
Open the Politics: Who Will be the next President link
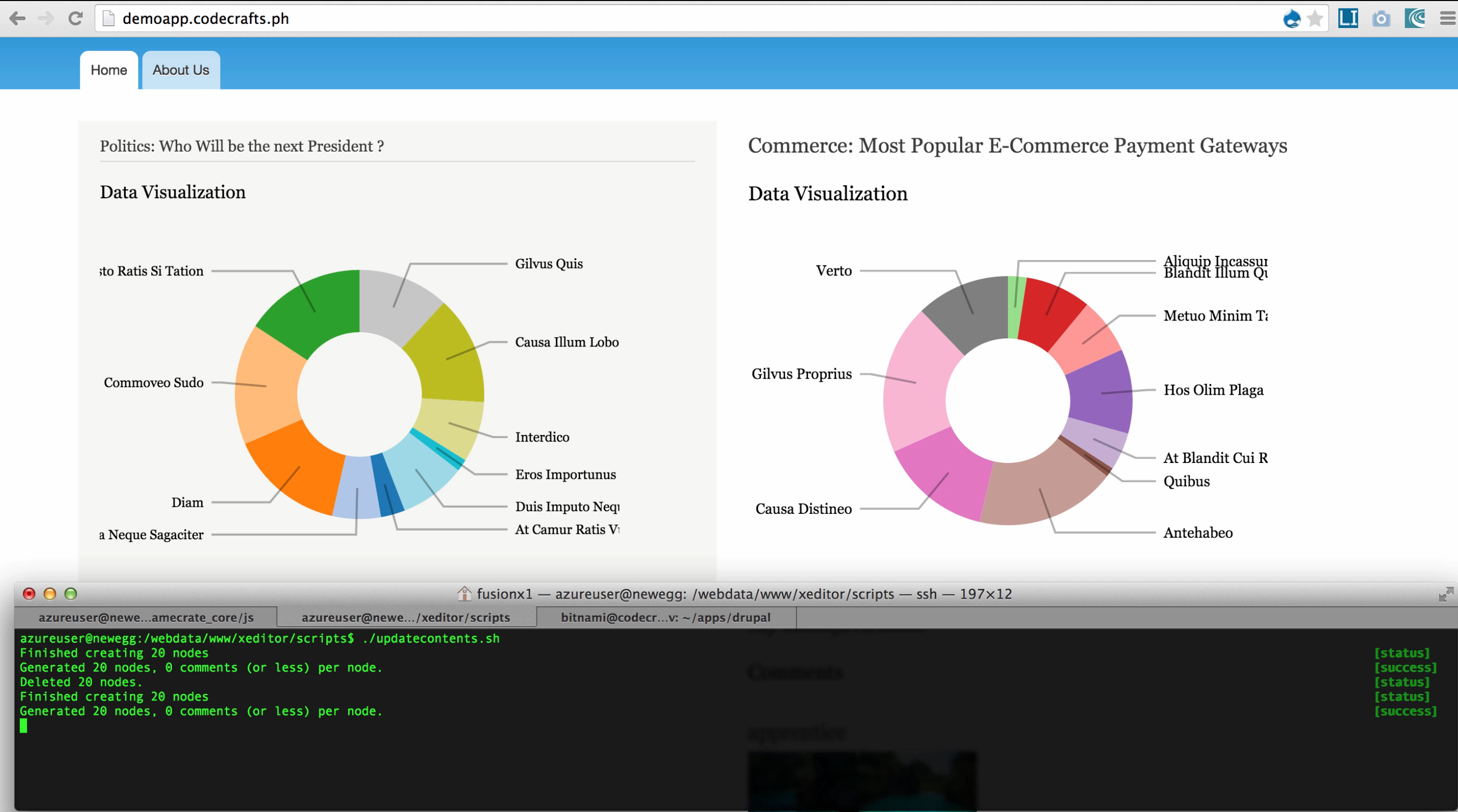coord(242,146)
